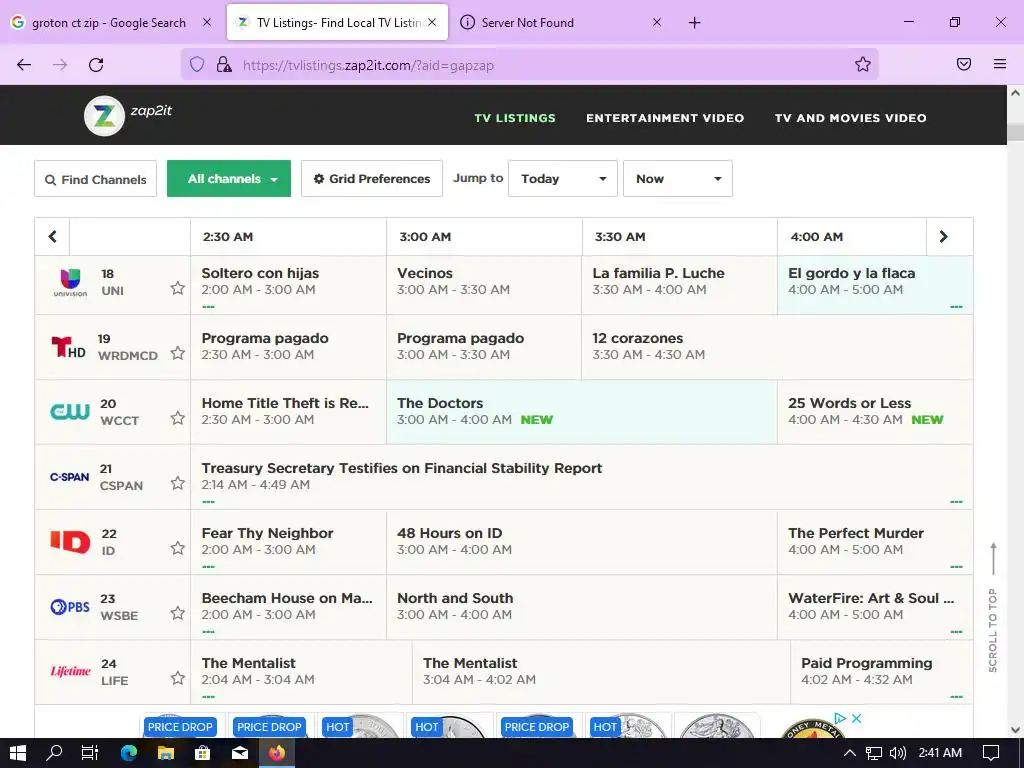Bookmark this page with star icon
The image size is (1024, 768).
pos(863,64)
